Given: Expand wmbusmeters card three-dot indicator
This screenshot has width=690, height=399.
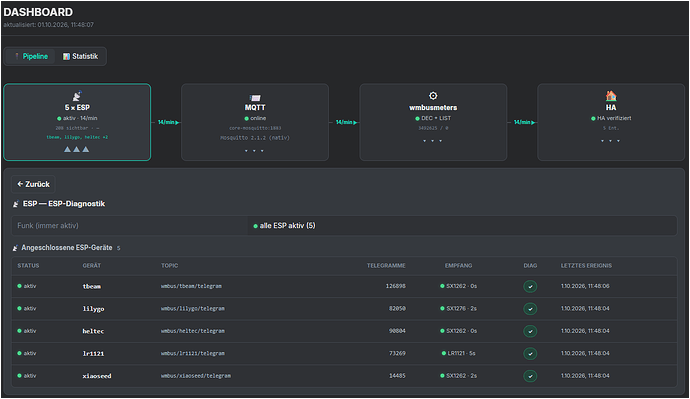Looking at the screenshot, I should coord(433,141).
